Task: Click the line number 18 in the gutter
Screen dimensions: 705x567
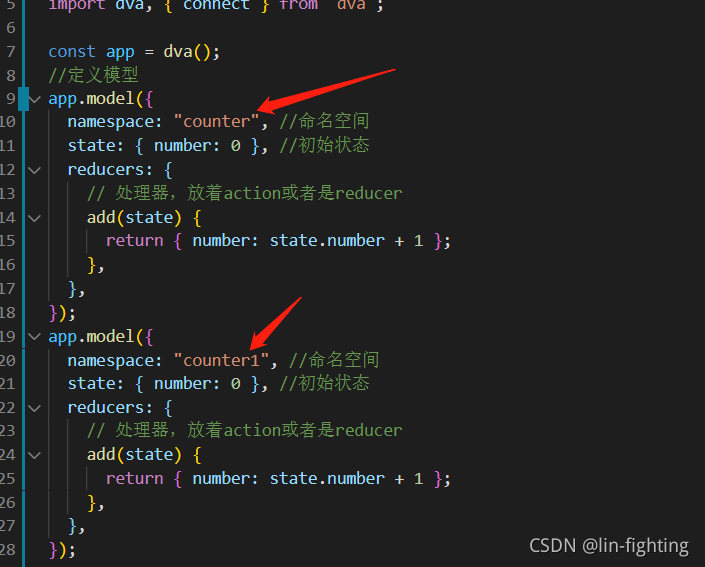Action: point(8,313)
